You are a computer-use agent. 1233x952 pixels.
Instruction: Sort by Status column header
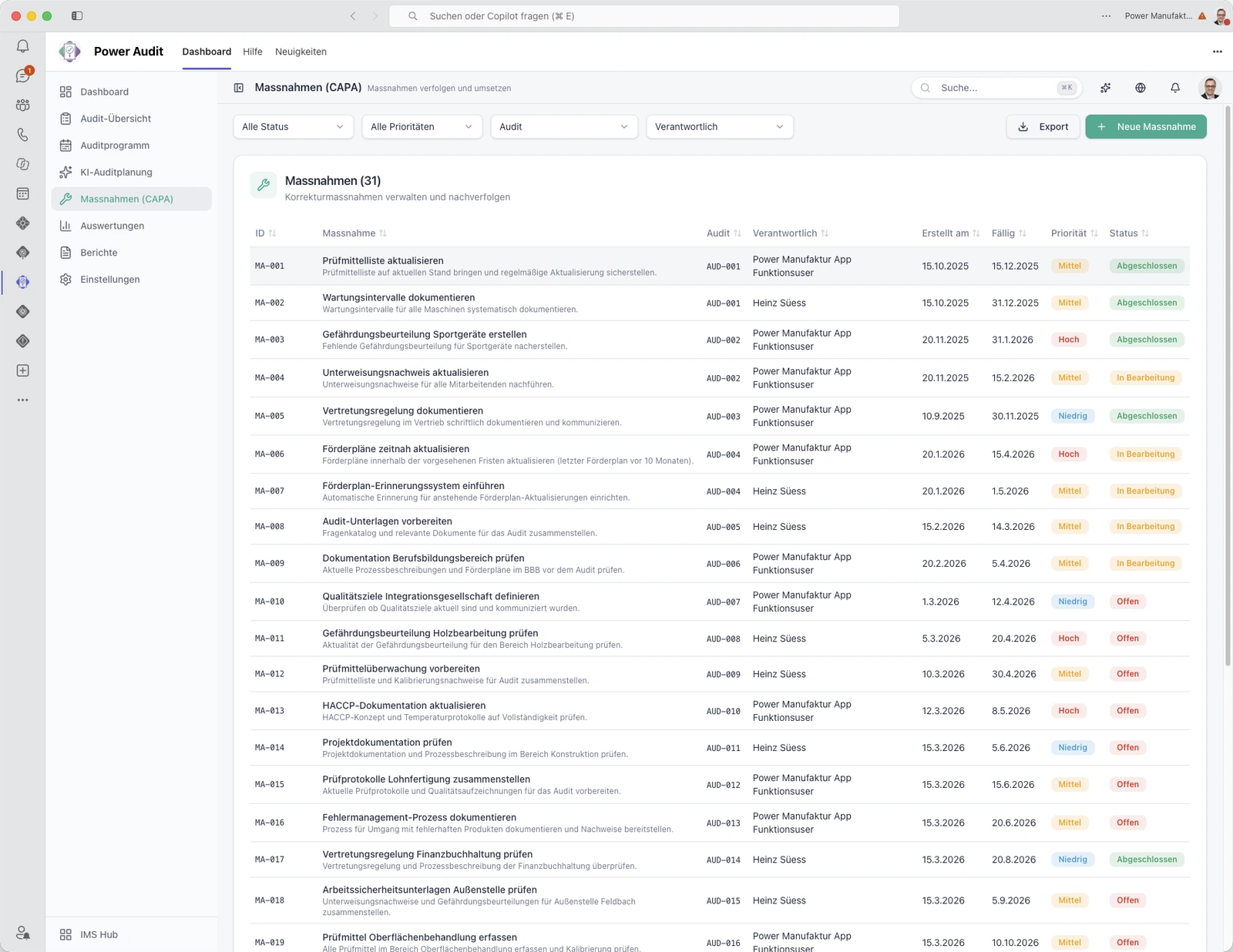click(1129, 233)
